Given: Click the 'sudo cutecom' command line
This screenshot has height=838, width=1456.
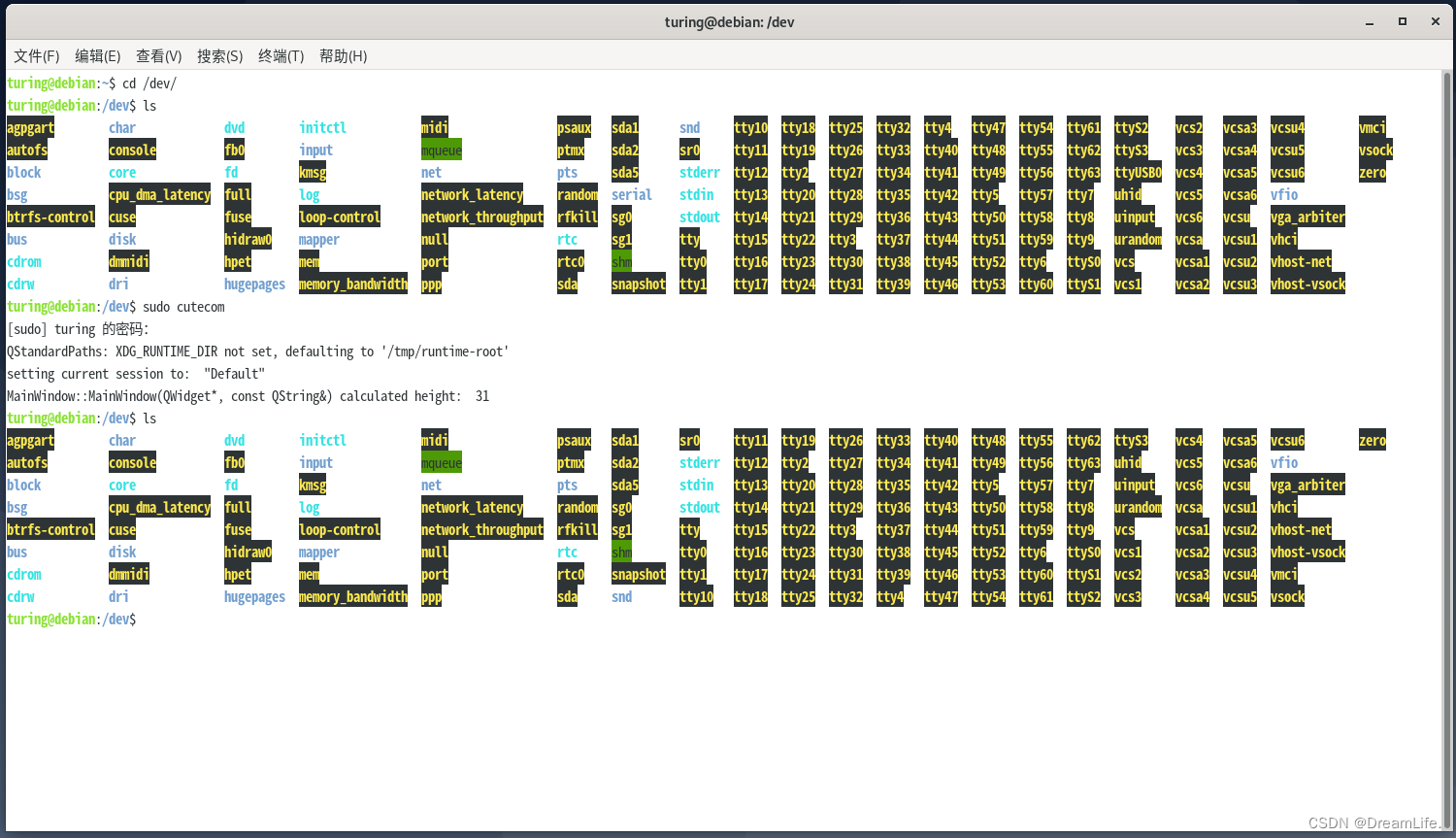Looking at the screenshot, I should tap(116, 307).
